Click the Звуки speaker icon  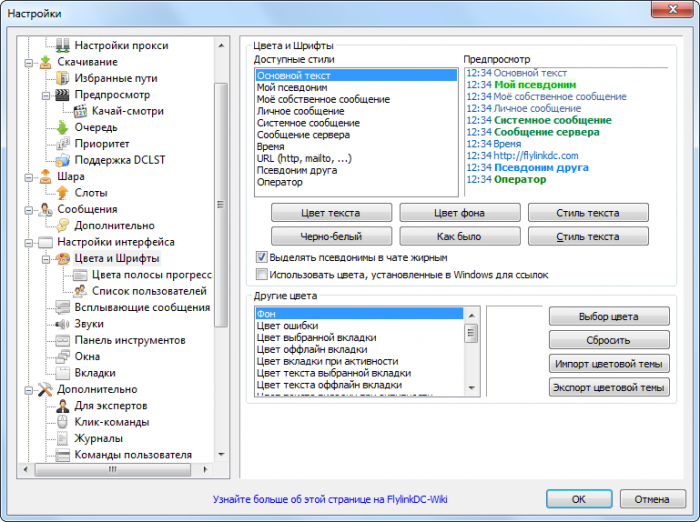click(63, 324)
